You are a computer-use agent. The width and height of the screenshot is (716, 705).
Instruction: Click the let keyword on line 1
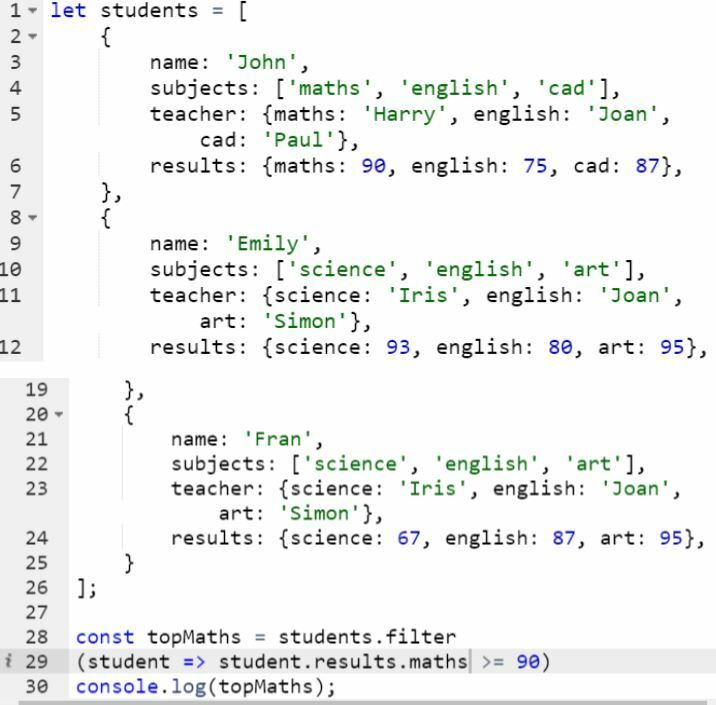(x=65, y=15)
